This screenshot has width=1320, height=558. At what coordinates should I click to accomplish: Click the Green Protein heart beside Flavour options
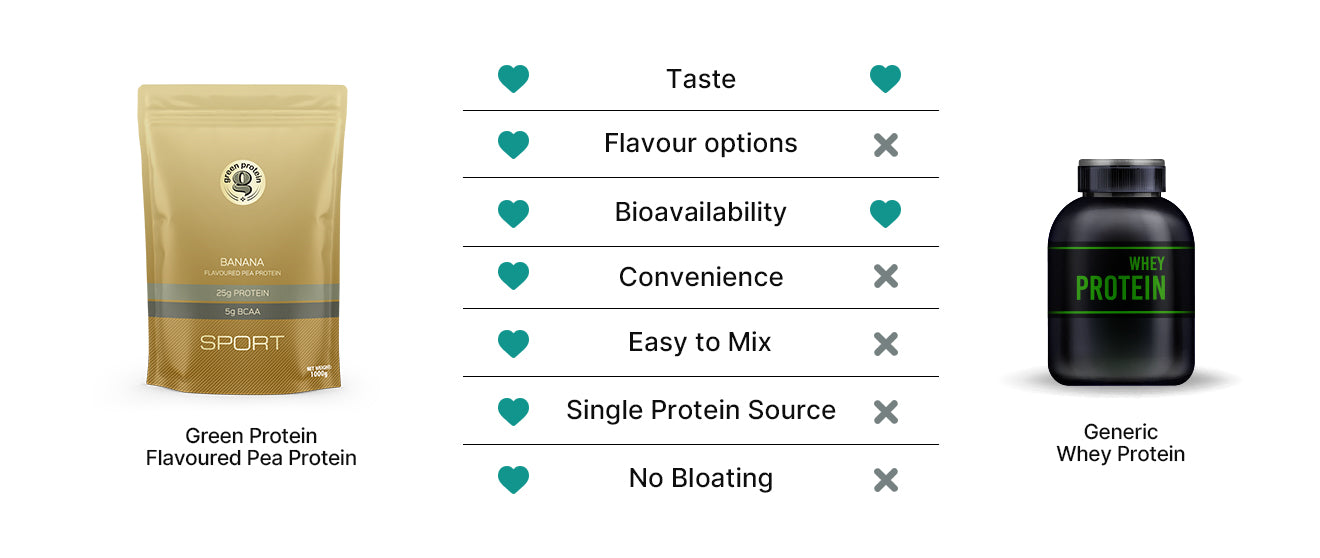(513, 145)
